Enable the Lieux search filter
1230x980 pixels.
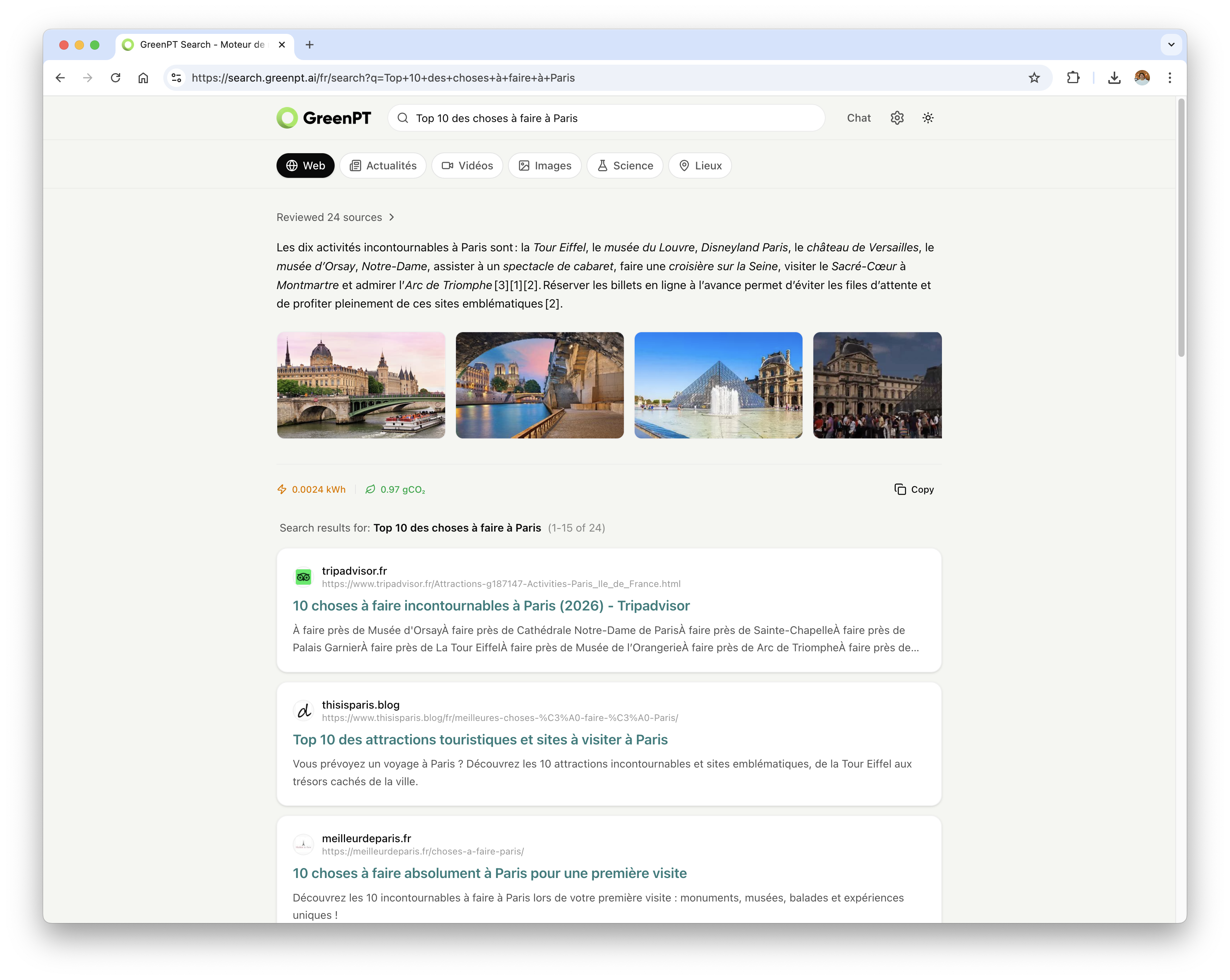(699, 166)
